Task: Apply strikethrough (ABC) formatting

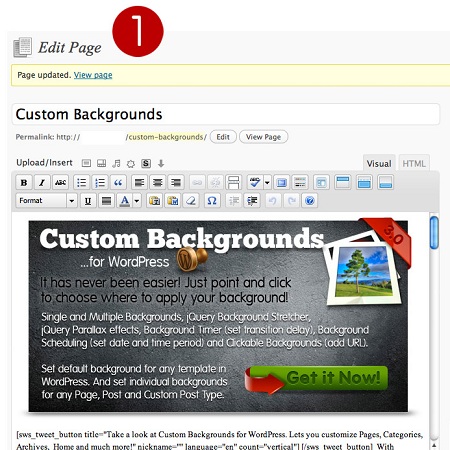Action: click(60, 183)
